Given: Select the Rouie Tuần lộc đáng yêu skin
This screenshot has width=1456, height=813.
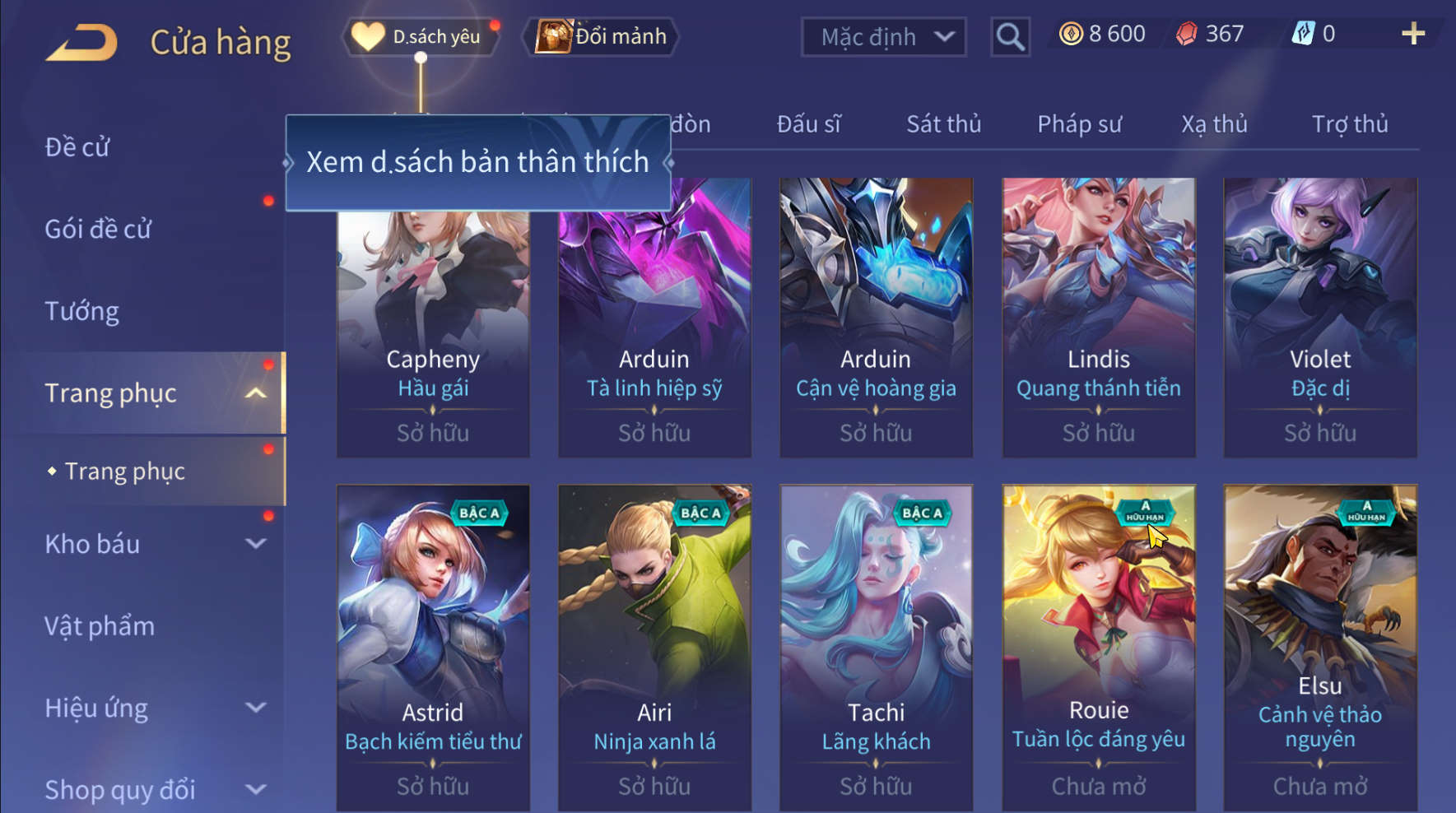Looking at the screenshot, I should click(1098, 648).
